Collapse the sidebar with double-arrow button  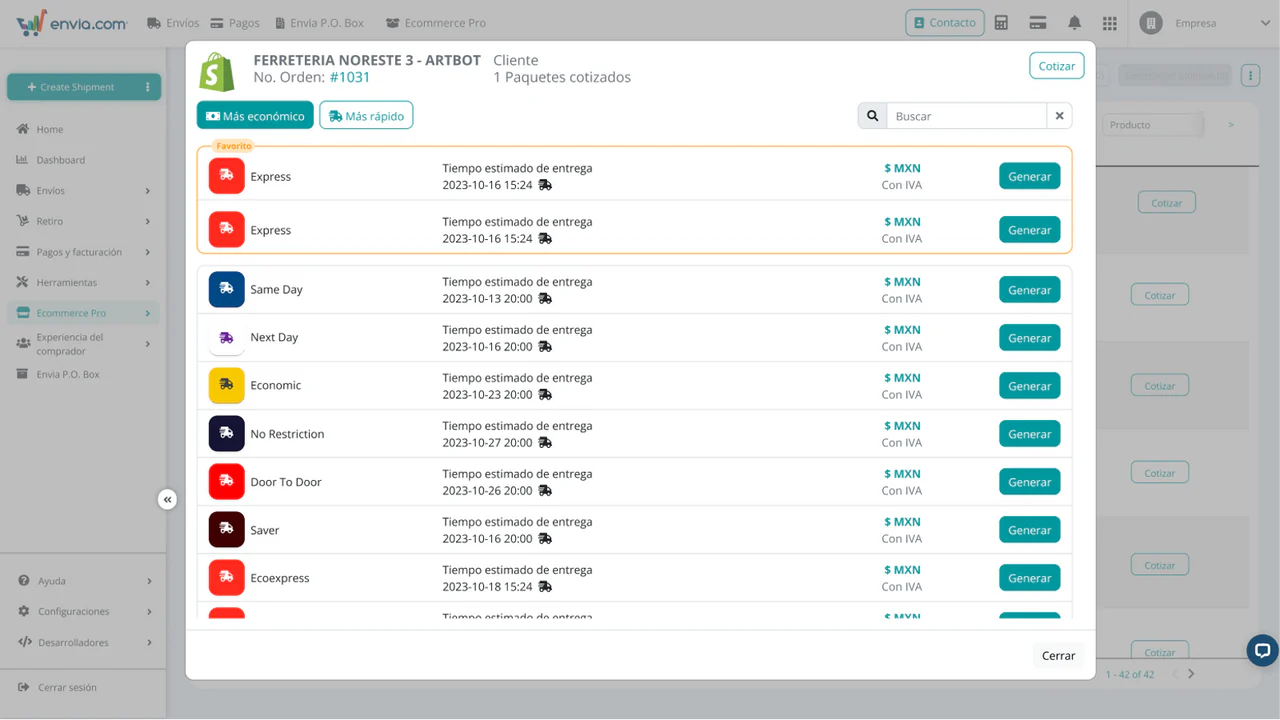click(167, 499)
